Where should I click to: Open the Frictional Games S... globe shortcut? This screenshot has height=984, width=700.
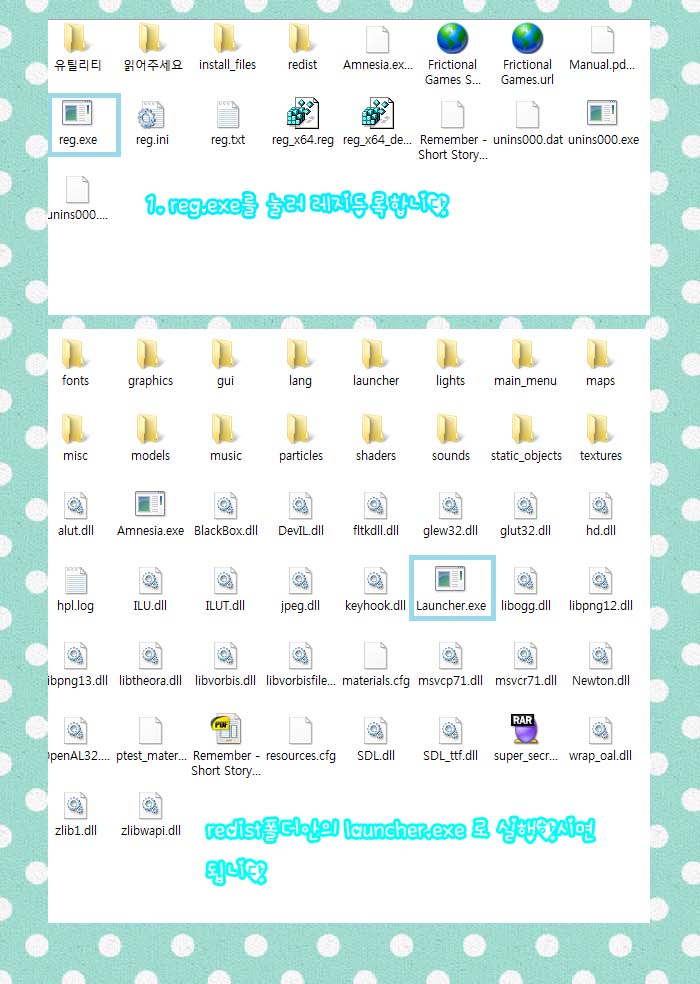452,38
